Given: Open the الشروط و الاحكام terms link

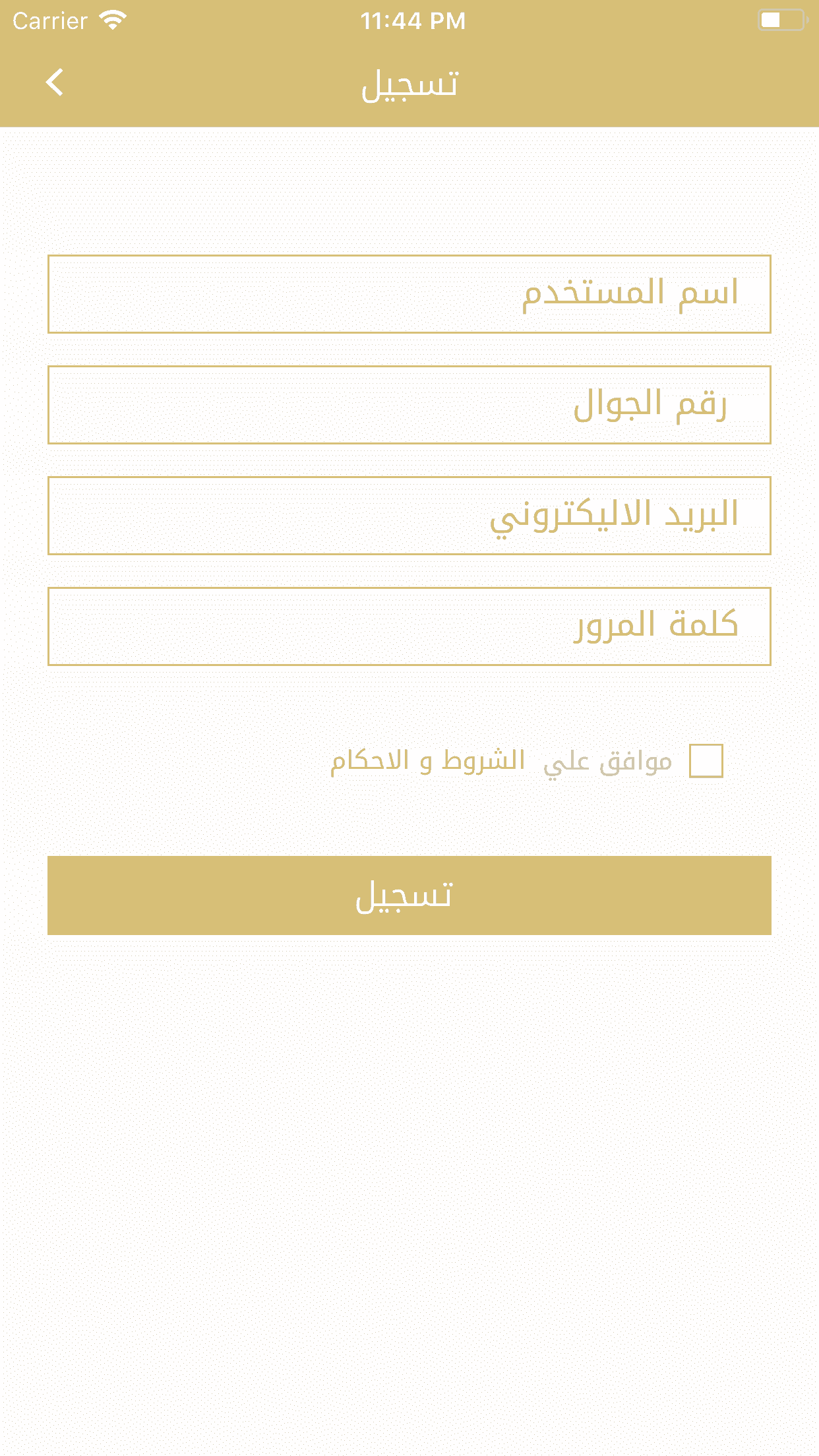Looking at the screenshot, I should (427, 760).
